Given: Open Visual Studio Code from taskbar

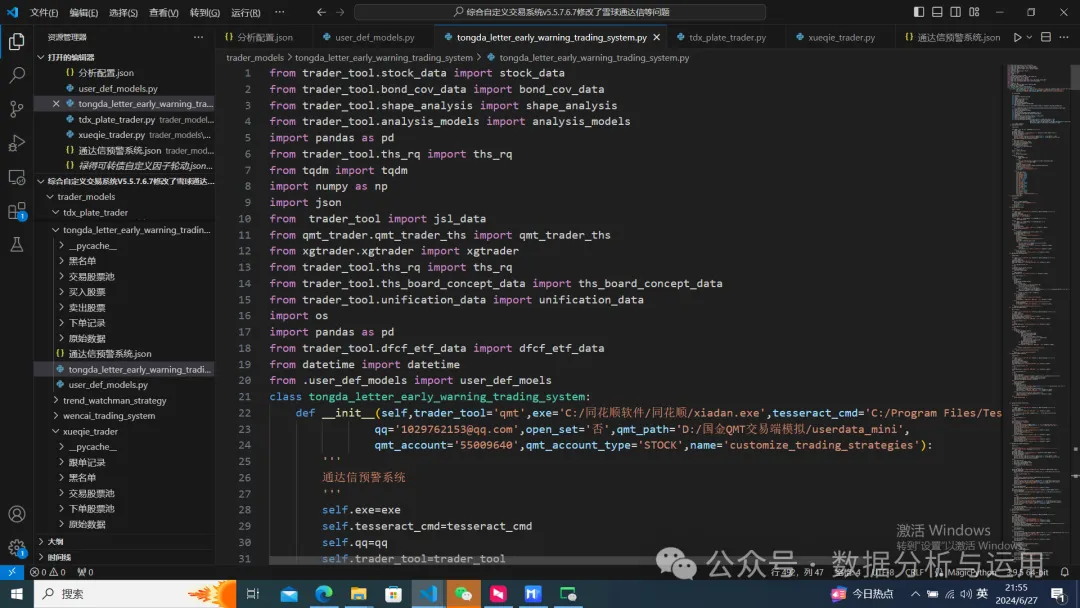Looking at the screenshot, I should coord(428,594).
